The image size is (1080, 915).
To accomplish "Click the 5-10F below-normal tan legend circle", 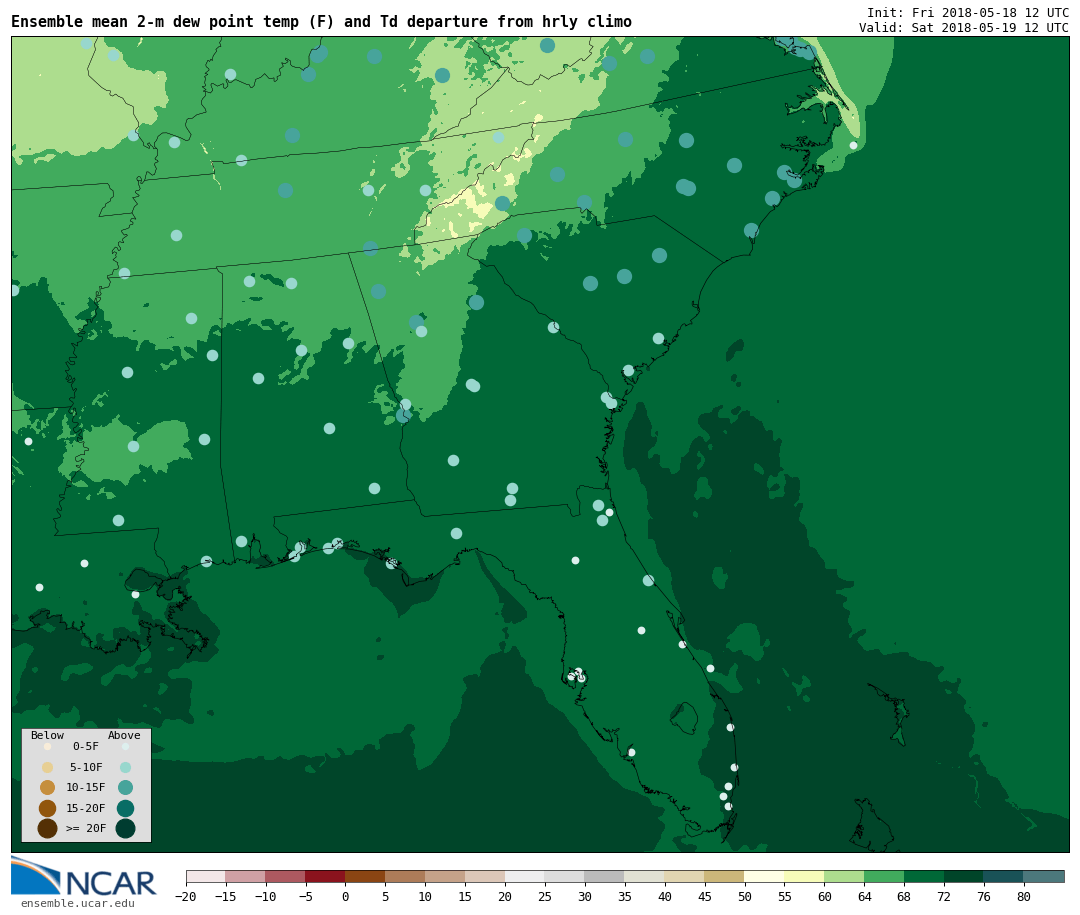I will [48, 767].
